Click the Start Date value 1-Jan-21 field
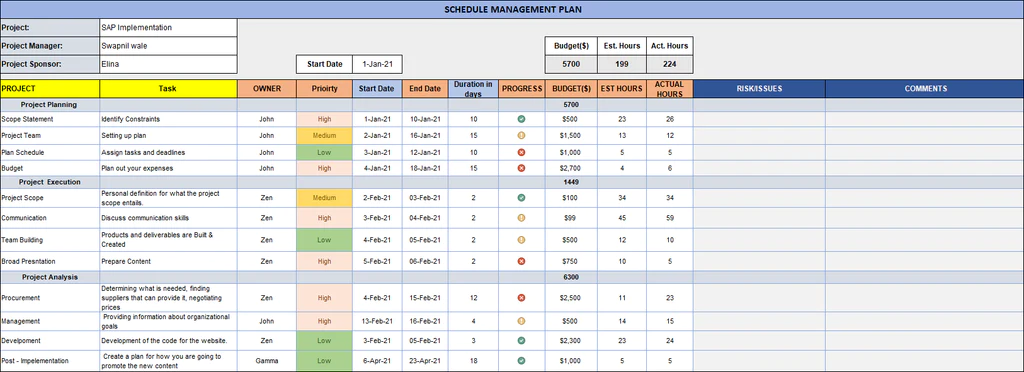This screenshot has height=372, width=1024. click(x=377, y=64)
